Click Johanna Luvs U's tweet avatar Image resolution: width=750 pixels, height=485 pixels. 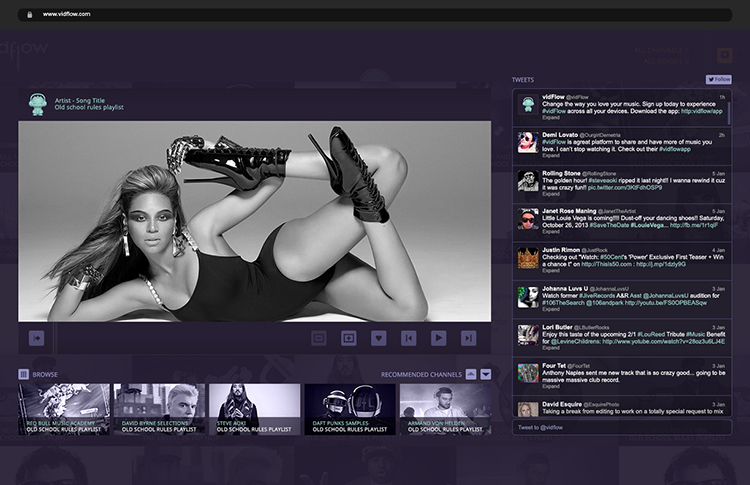528,297
